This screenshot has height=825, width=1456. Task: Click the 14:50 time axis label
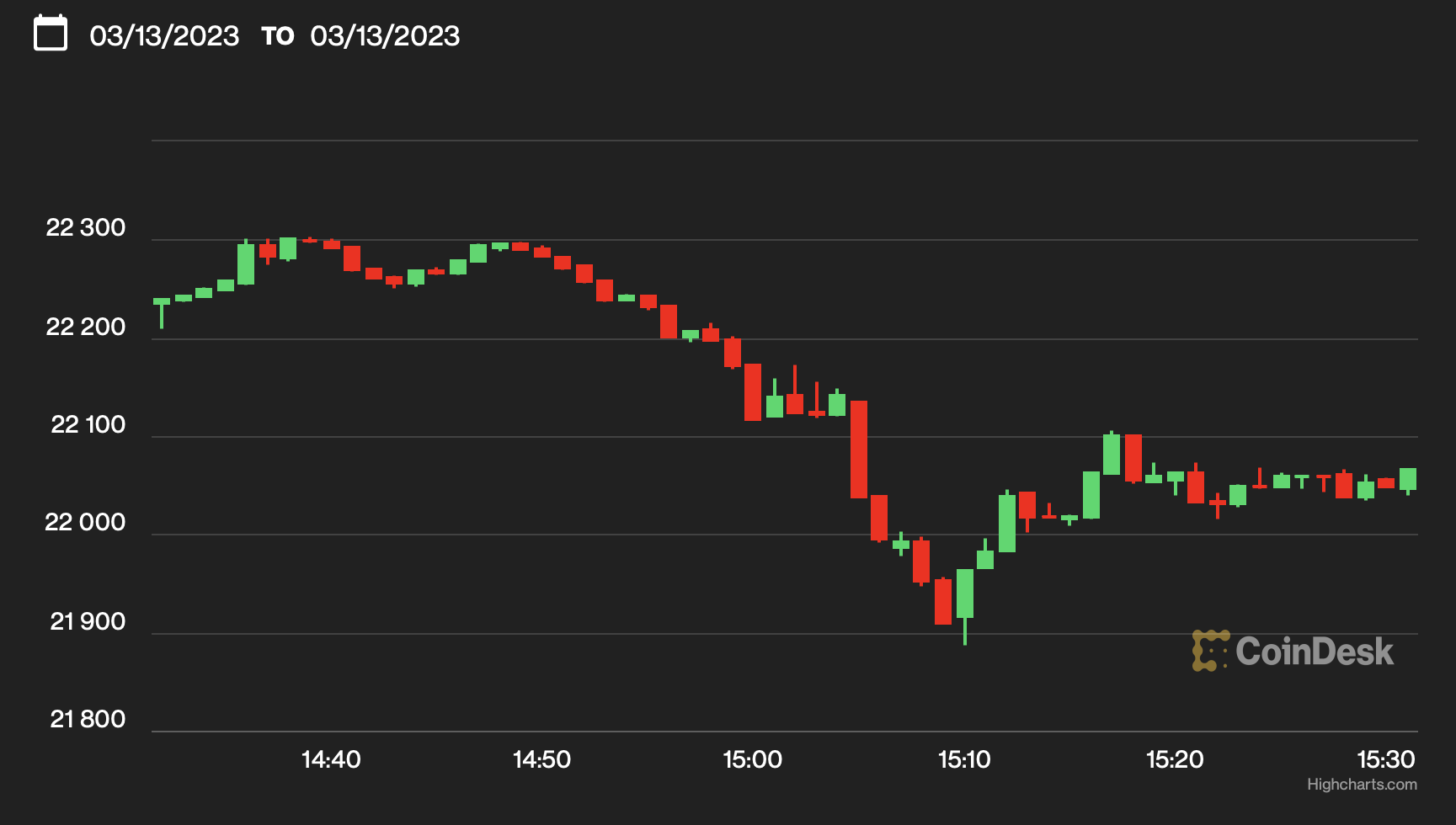click(541, 758)
